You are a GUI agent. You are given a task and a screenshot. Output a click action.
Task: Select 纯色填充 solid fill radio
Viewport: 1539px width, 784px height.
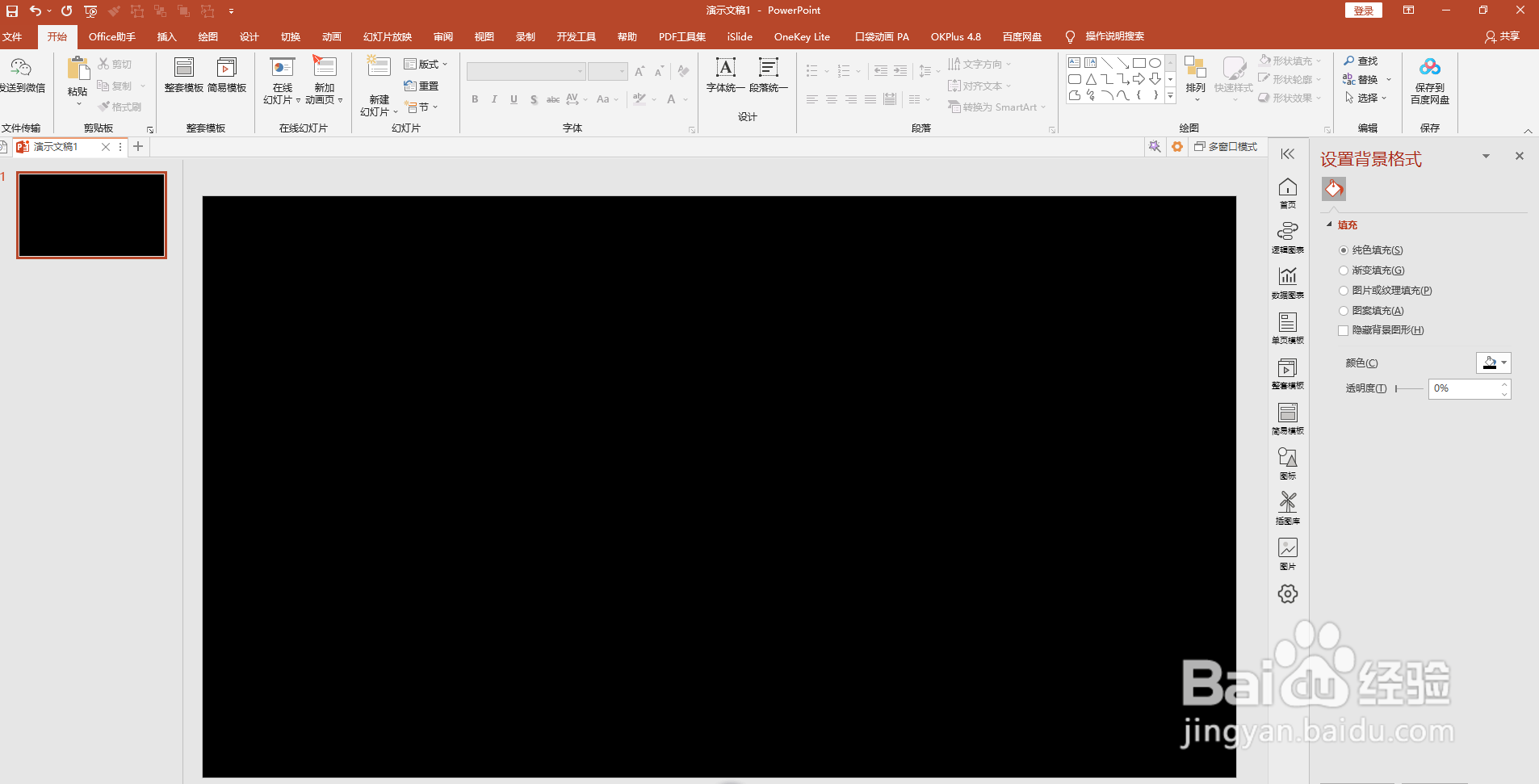[1344, 250]
